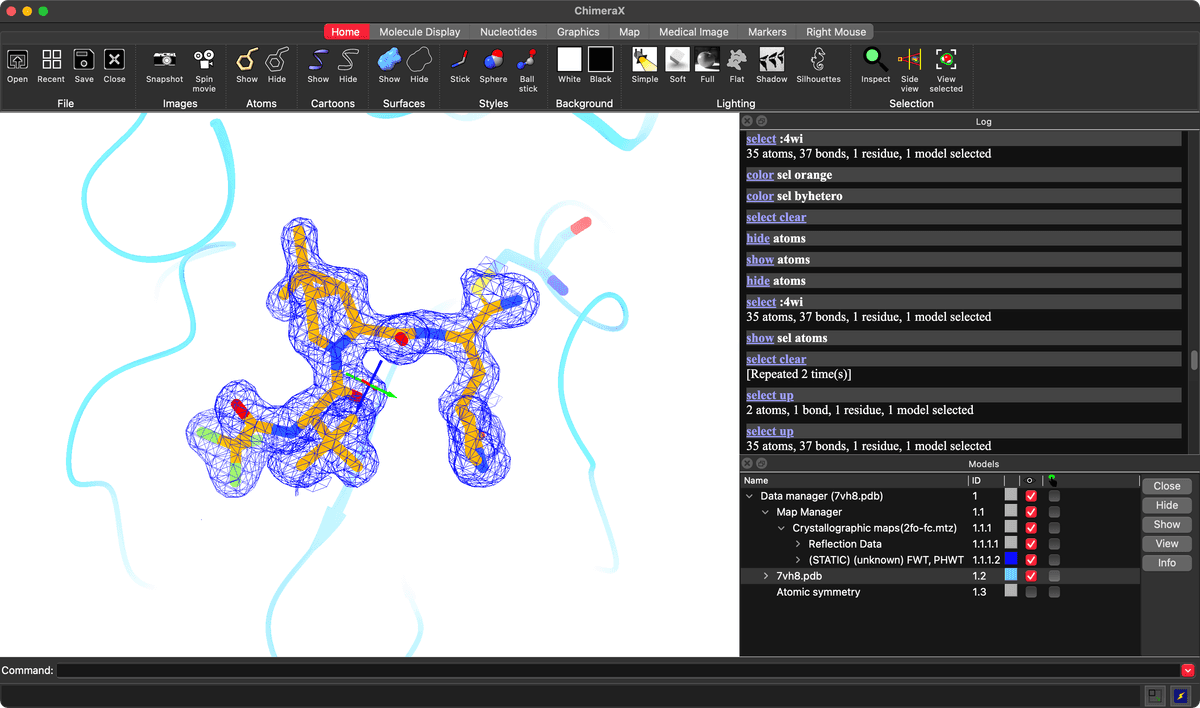The image size is (1200, 708).
Task: Apply Ball stick style
Action: (528, 61)
